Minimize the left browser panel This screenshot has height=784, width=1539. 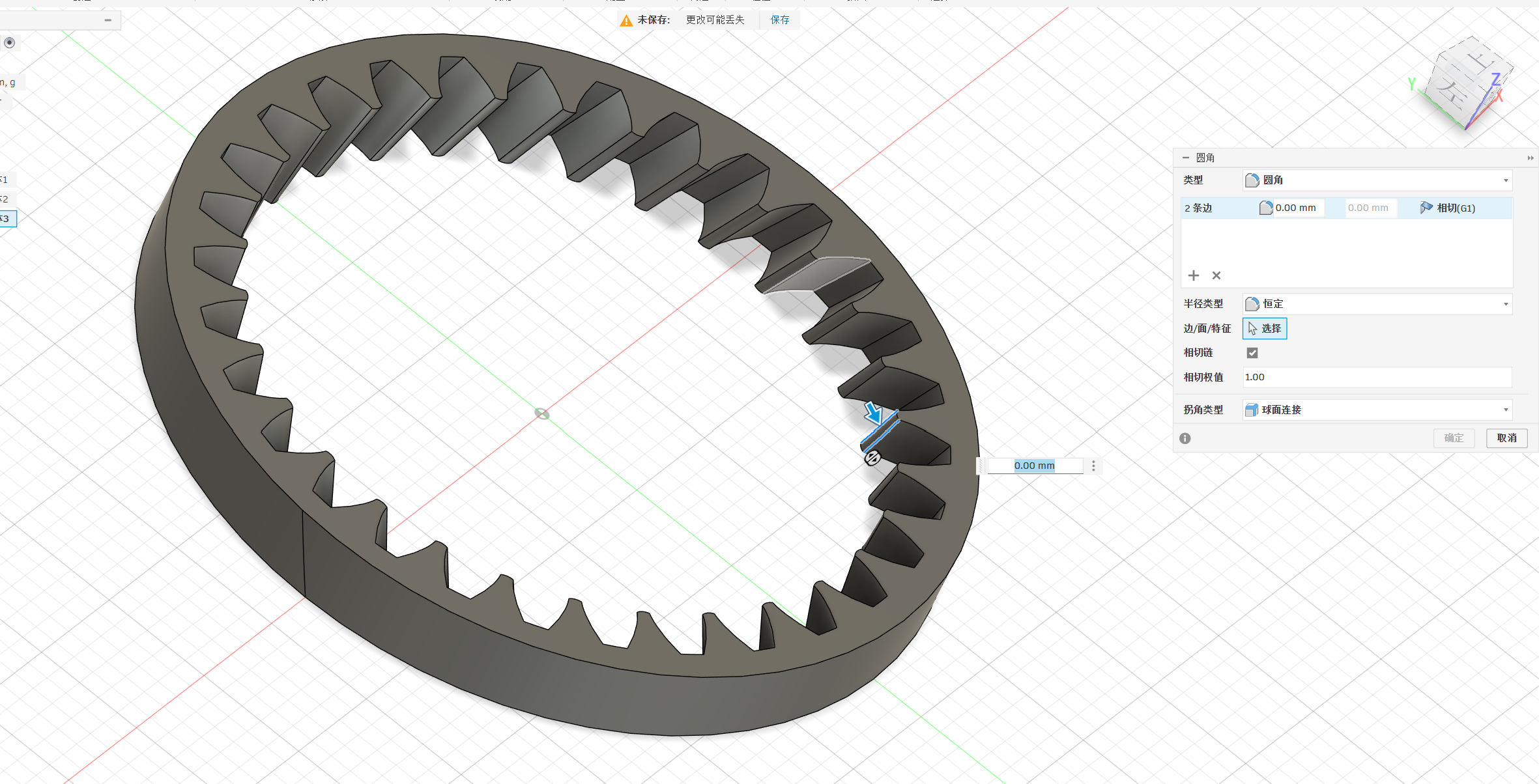pos(108,20)
